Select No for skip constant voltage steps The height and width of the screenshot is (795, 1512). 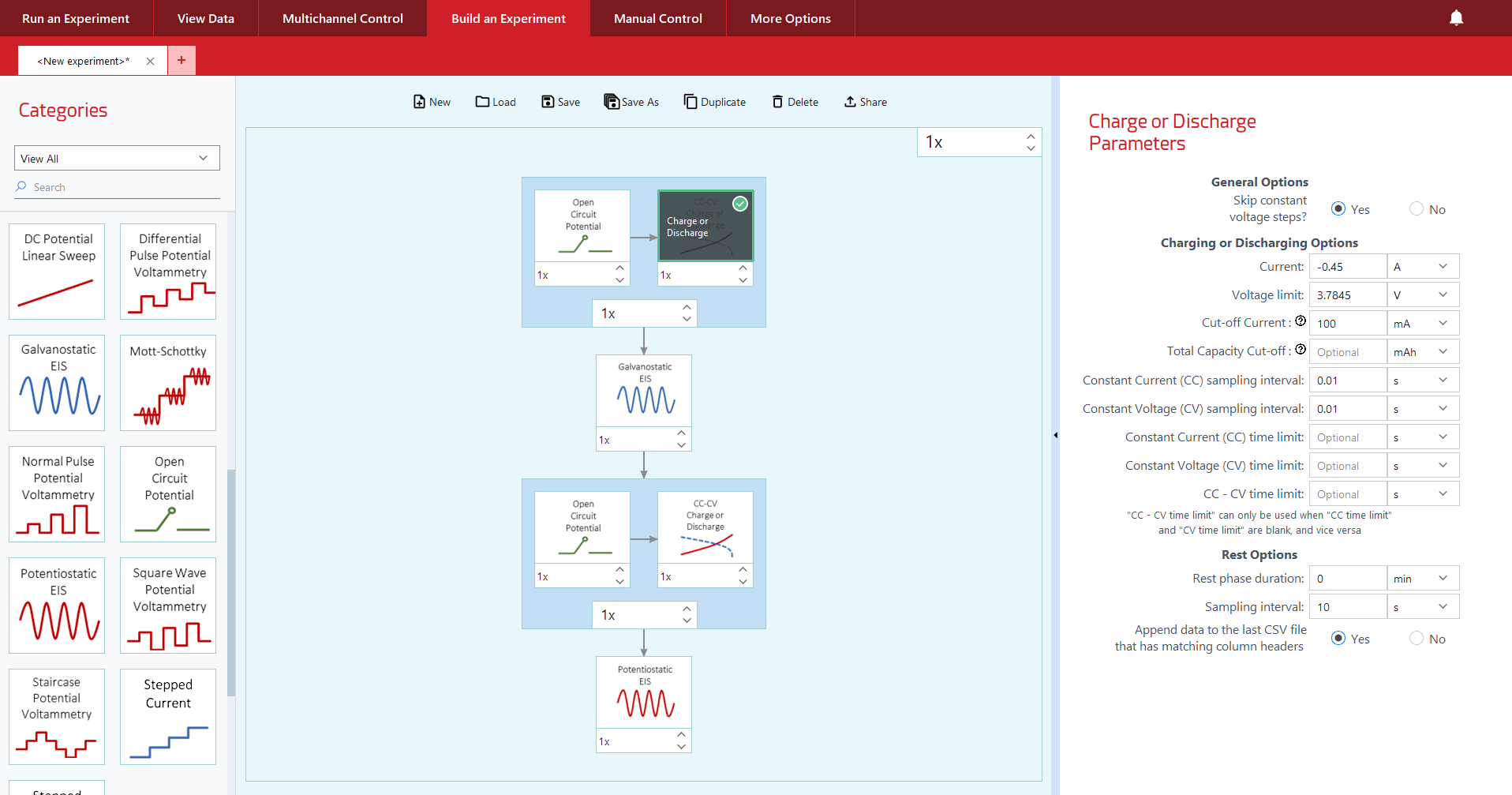1417,209
